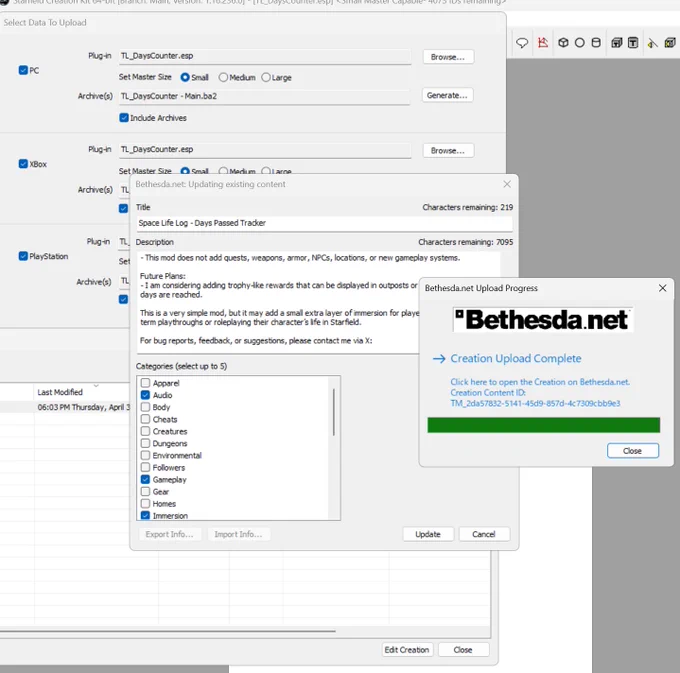Click the Export Info button
The image size is (680, 673).
coord(170,534)
